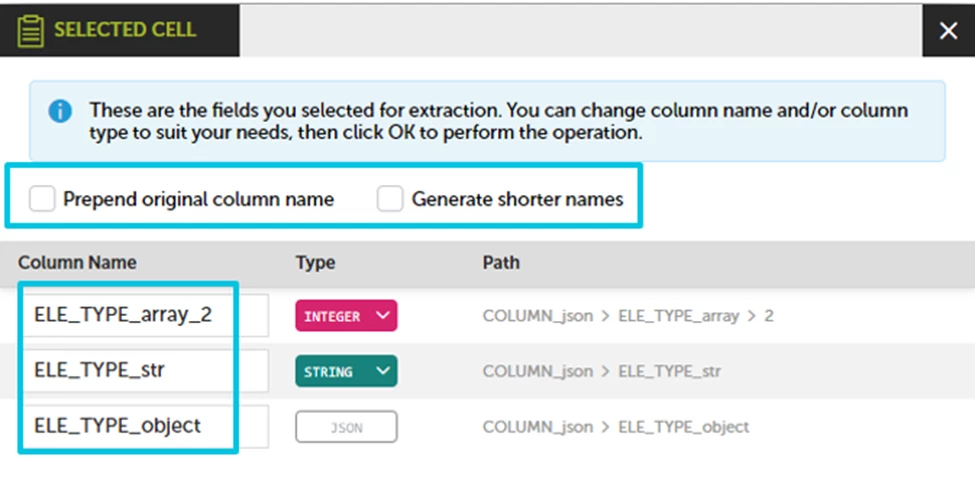Click ELE_TYPE_str in the Path column
Image resolution: width=975 pixels, height=482 pixels.
pos(670,372)
